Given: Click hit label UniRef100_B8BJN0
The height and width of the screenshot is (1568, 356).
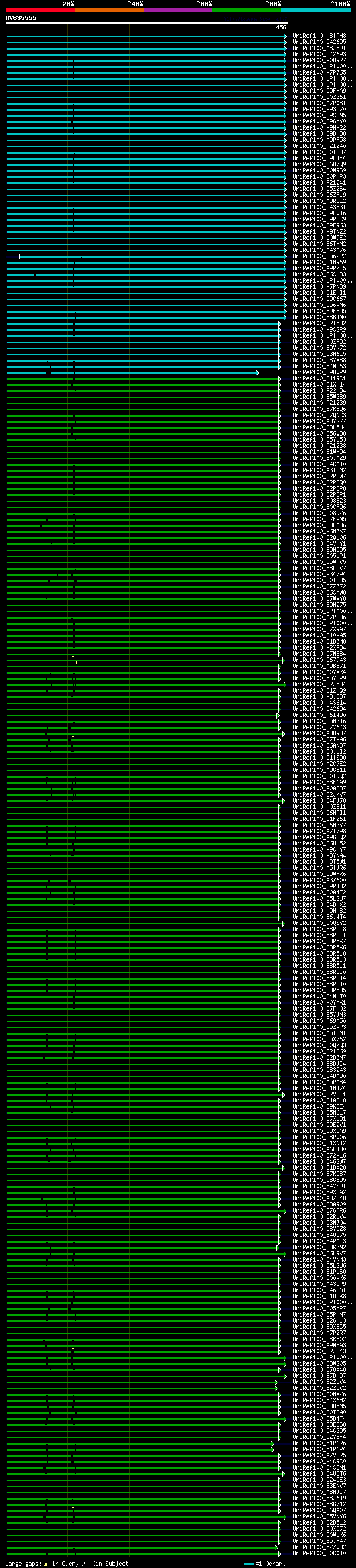Looking at the screenshot, I should [x=319, y=317].
